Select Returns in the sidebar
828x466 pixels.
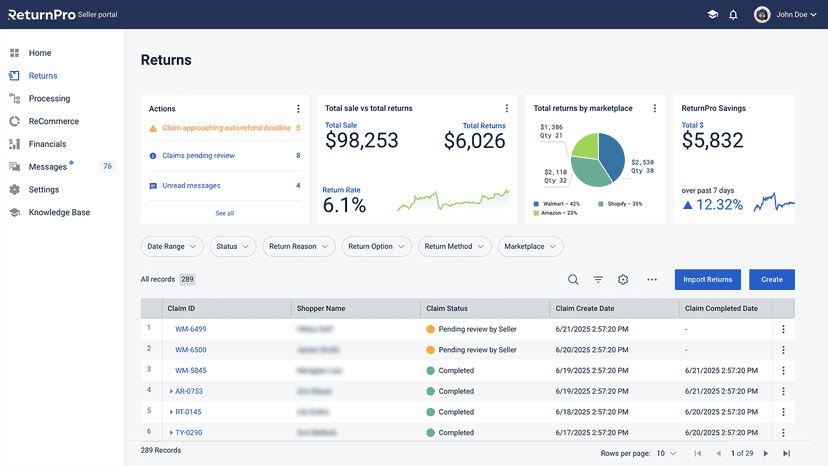43,76
